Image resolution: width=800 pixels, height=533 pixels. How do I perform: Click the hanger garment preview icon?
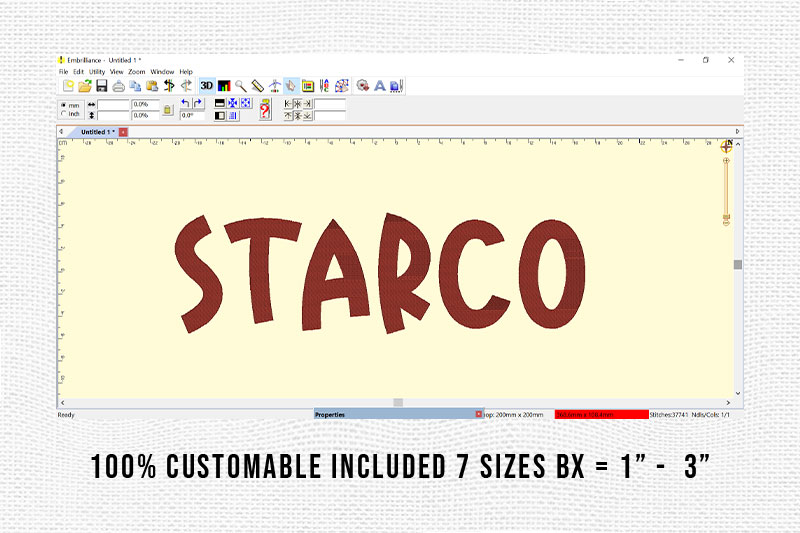tap(274, 86)
